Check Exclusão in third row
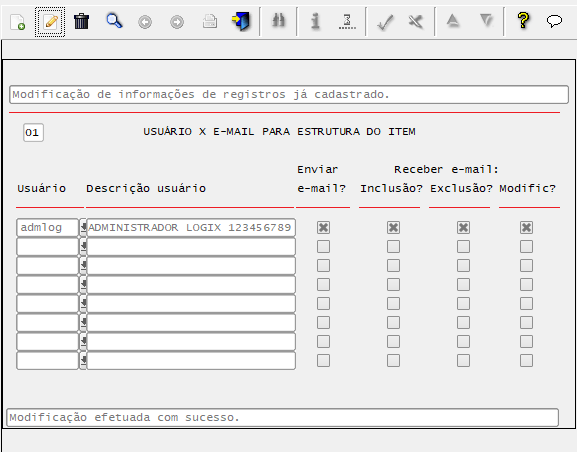This screenshot has height=452, width=577. (463, 265)
